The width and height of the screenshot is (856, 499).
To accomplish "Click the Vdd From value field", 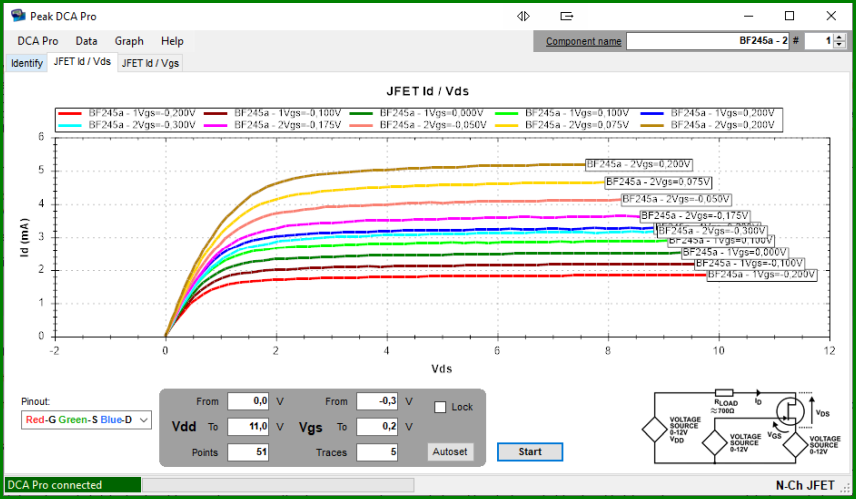I will 248,401.
